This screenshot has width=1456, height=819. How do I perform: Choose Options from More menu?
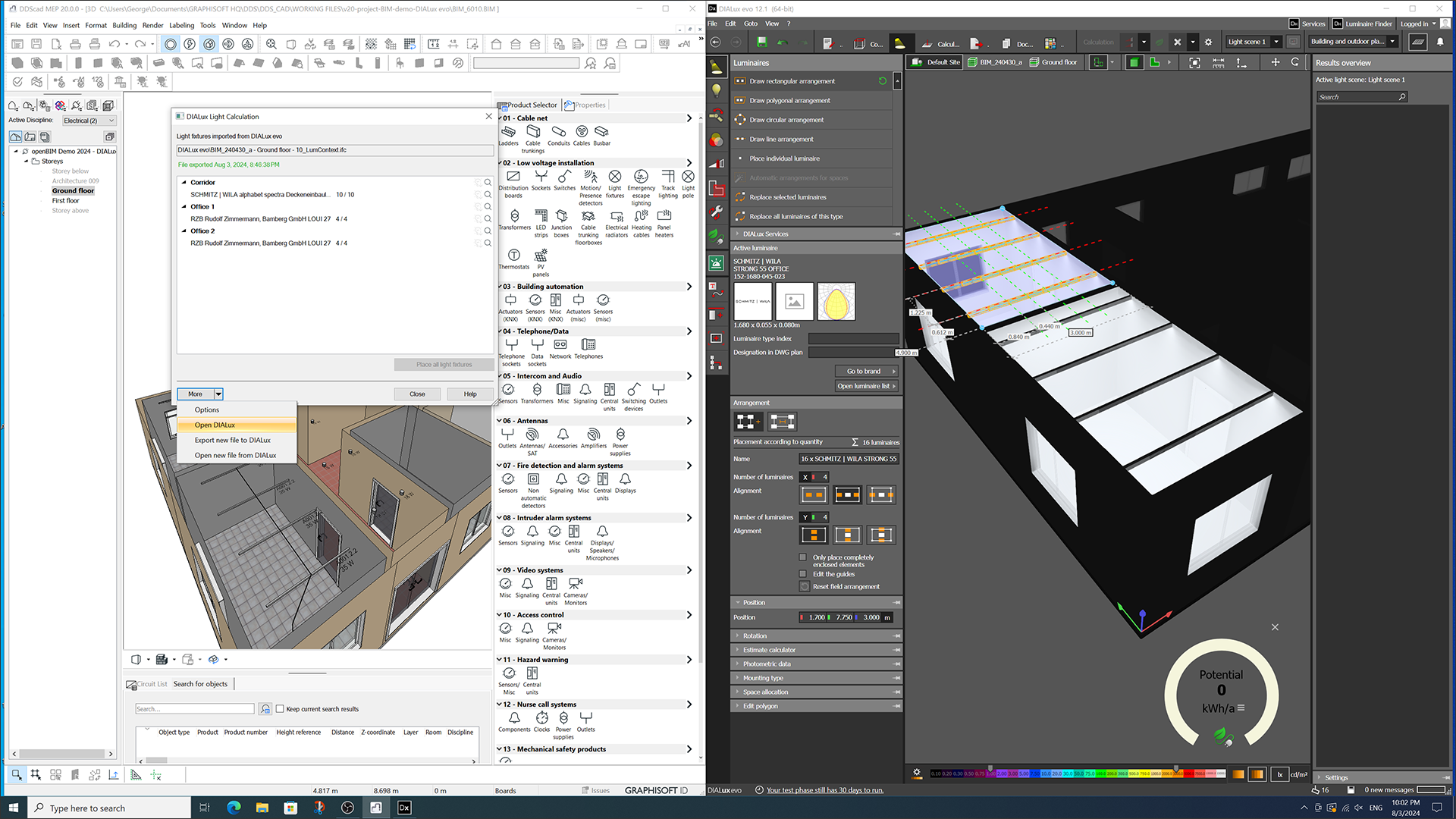click(x=236, y=409)
